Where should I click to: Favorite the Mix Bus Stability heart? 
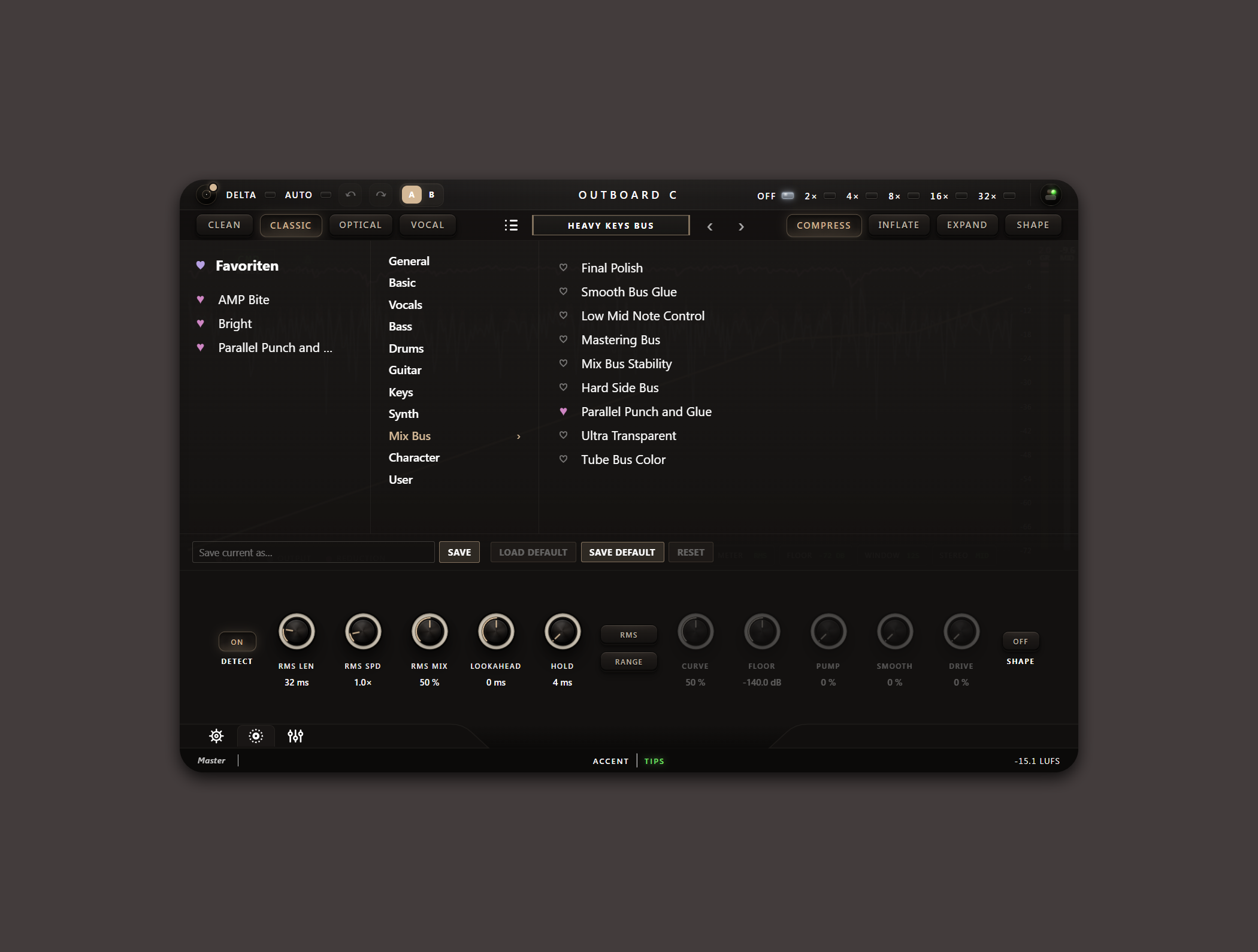[563, 363]
